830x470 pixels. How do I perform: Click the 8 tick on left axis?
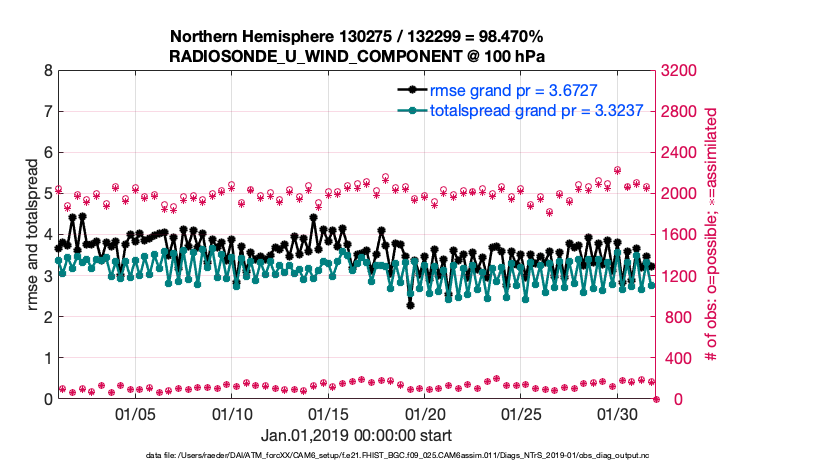pyautogui.click(x=47, y=71)
